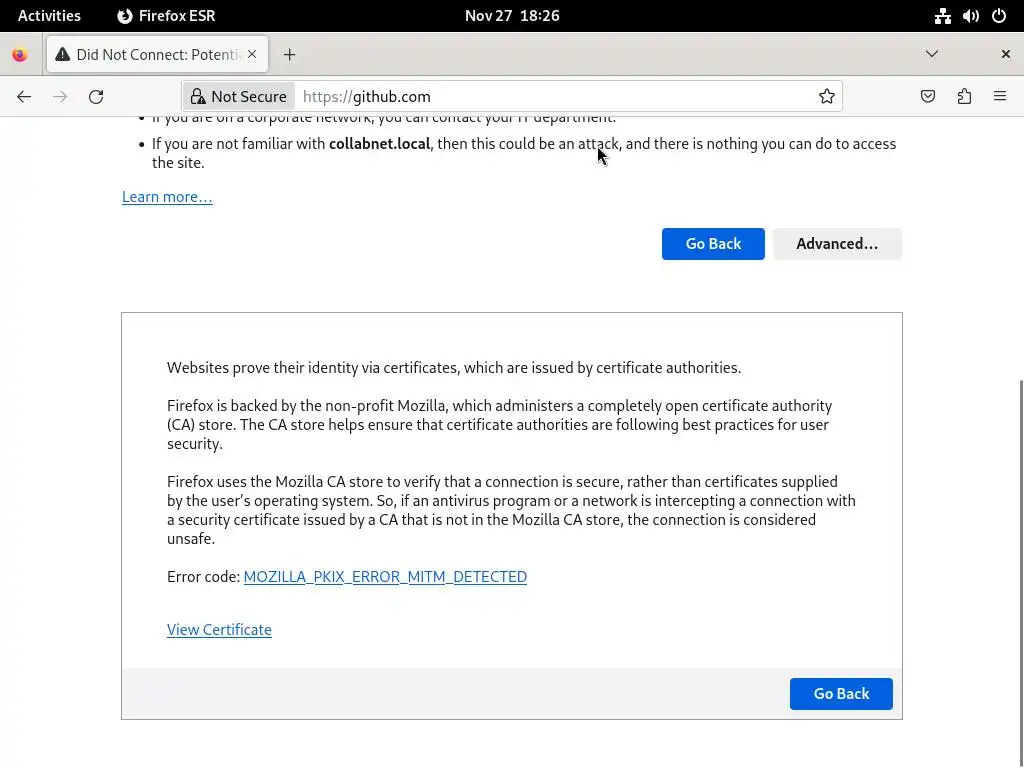
Task: Reload the current page
Action: coord(96,97)
